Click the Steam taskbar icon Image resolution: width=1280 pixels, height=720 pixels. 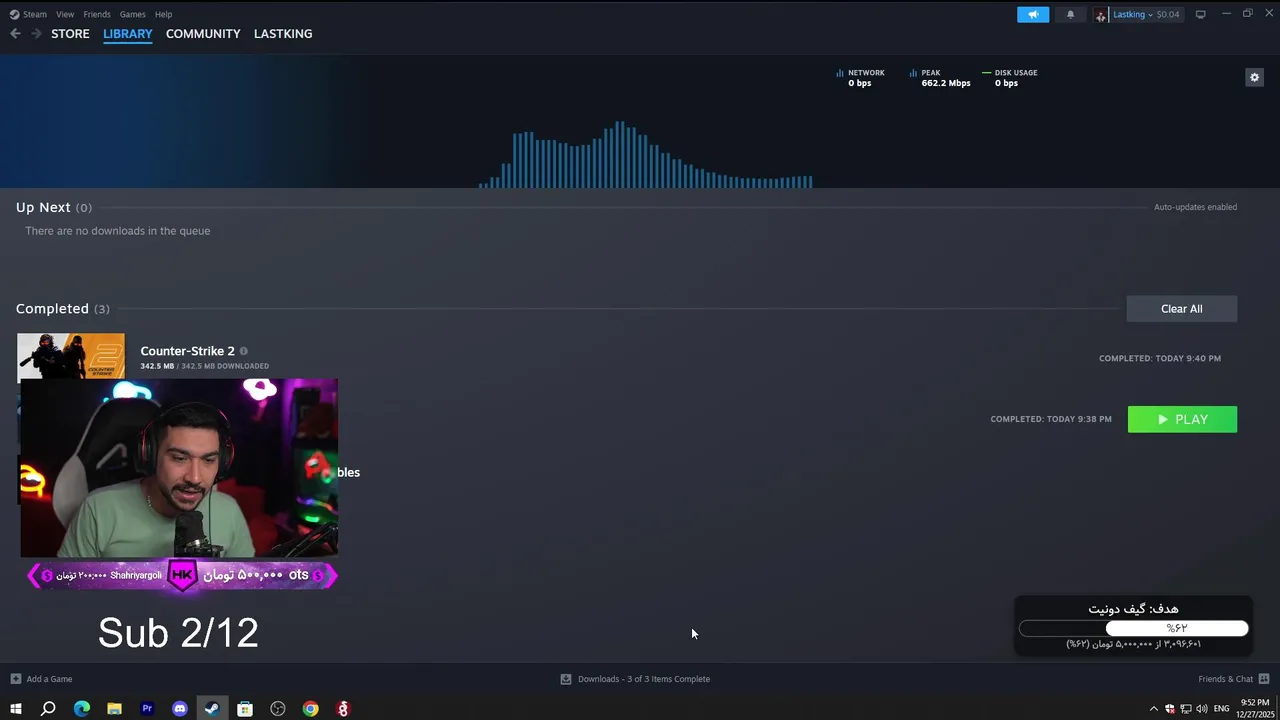212,709
